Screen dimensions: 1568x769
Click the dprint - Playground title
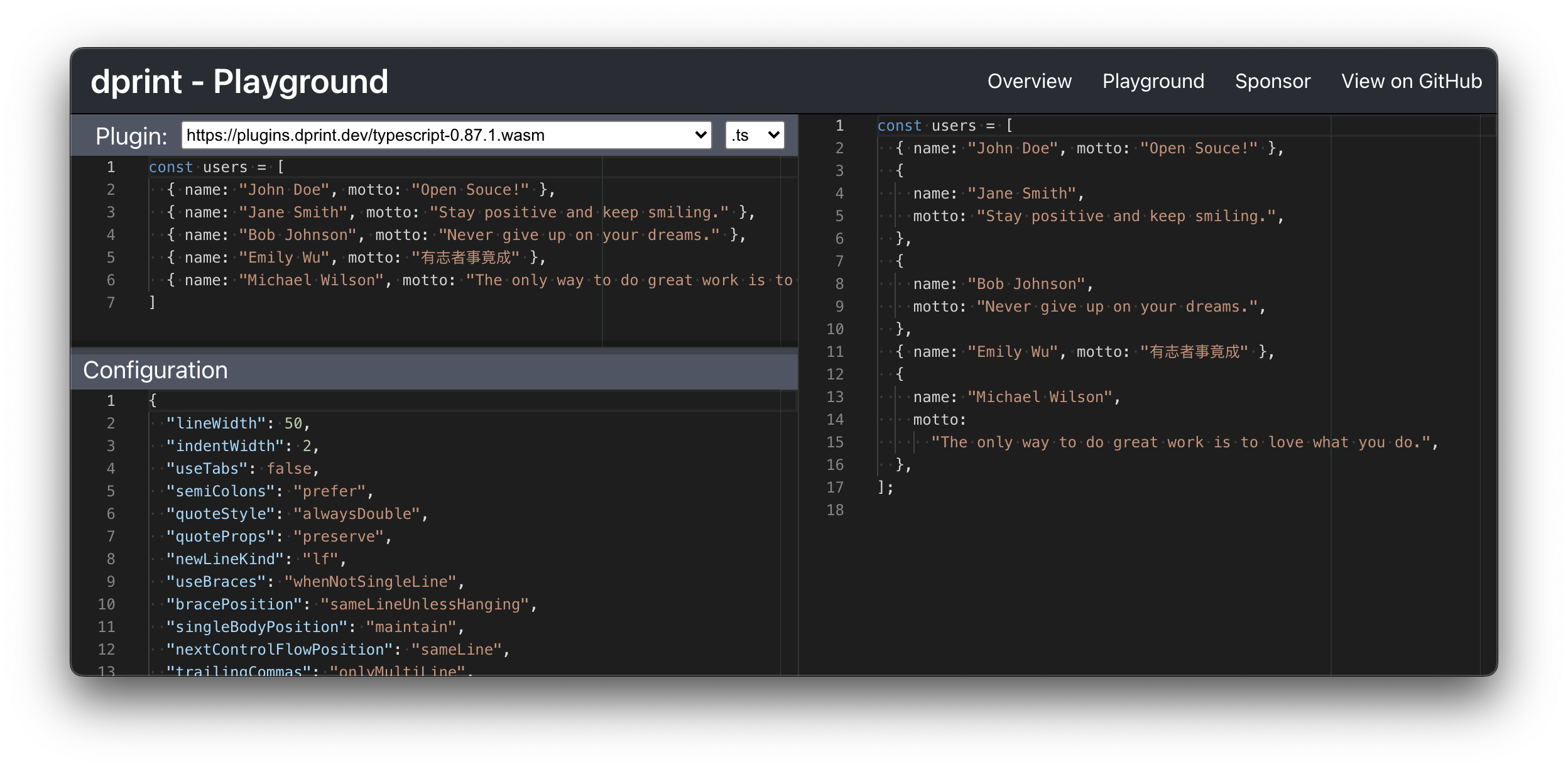[239, 82]
